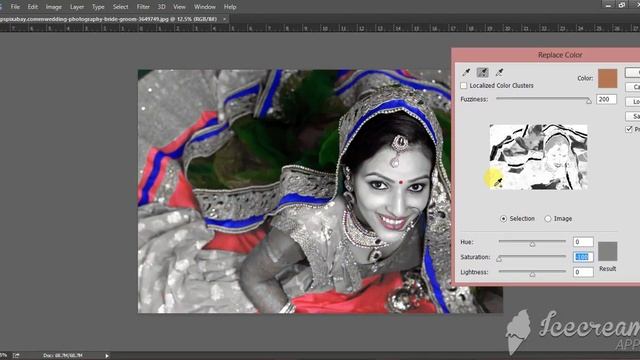Screen dimensions: 640x360
Task: Click the selection mask preview thumbnail
Action: tap(538, 157)
